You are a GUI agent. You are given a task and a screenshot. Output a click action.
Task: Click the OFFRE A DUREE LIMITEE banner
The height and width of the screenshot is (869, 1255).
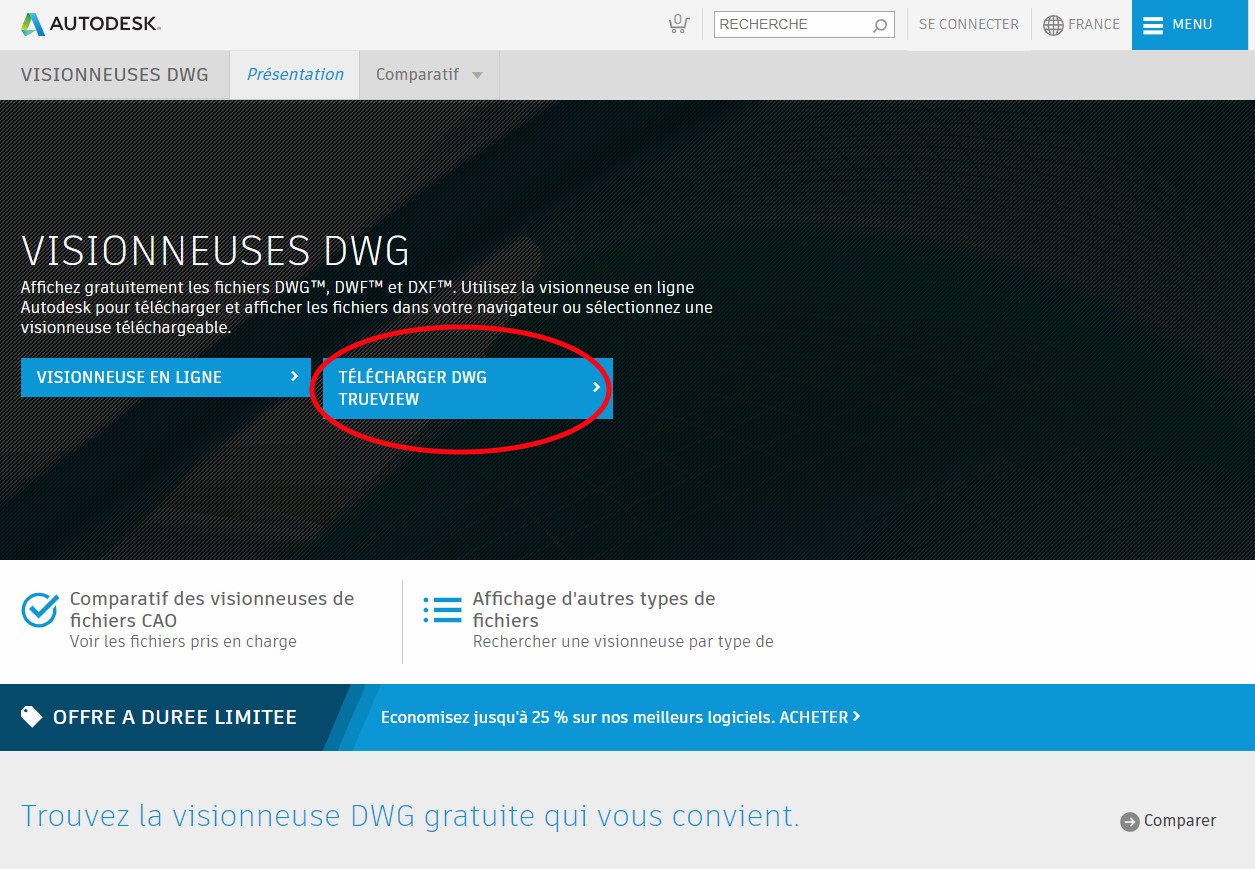175,717
